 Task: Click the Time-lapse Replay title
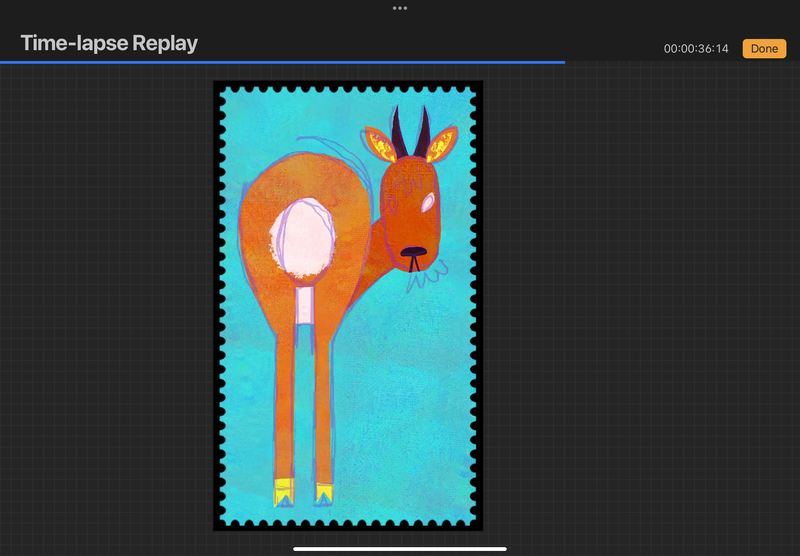[x=109, y=43]
